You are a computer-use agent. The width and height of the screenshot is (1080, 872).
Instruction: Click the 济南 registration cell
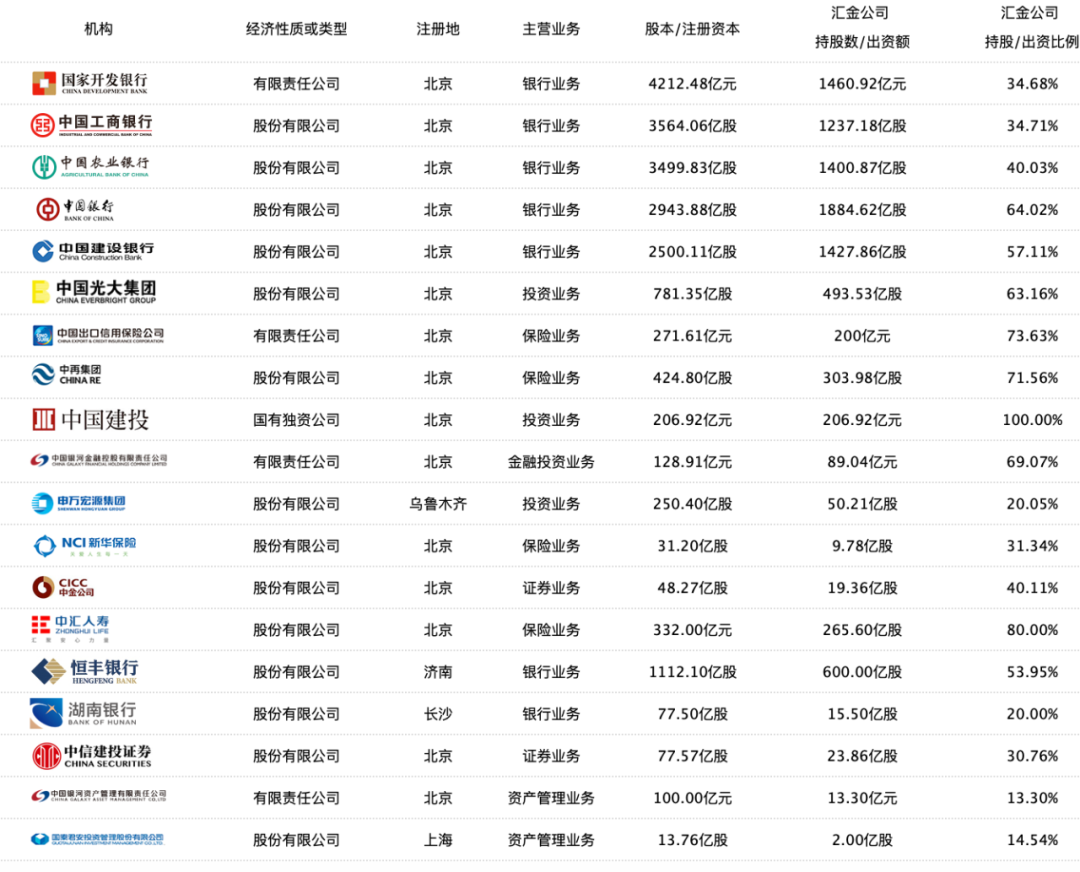tap(438, 672)
